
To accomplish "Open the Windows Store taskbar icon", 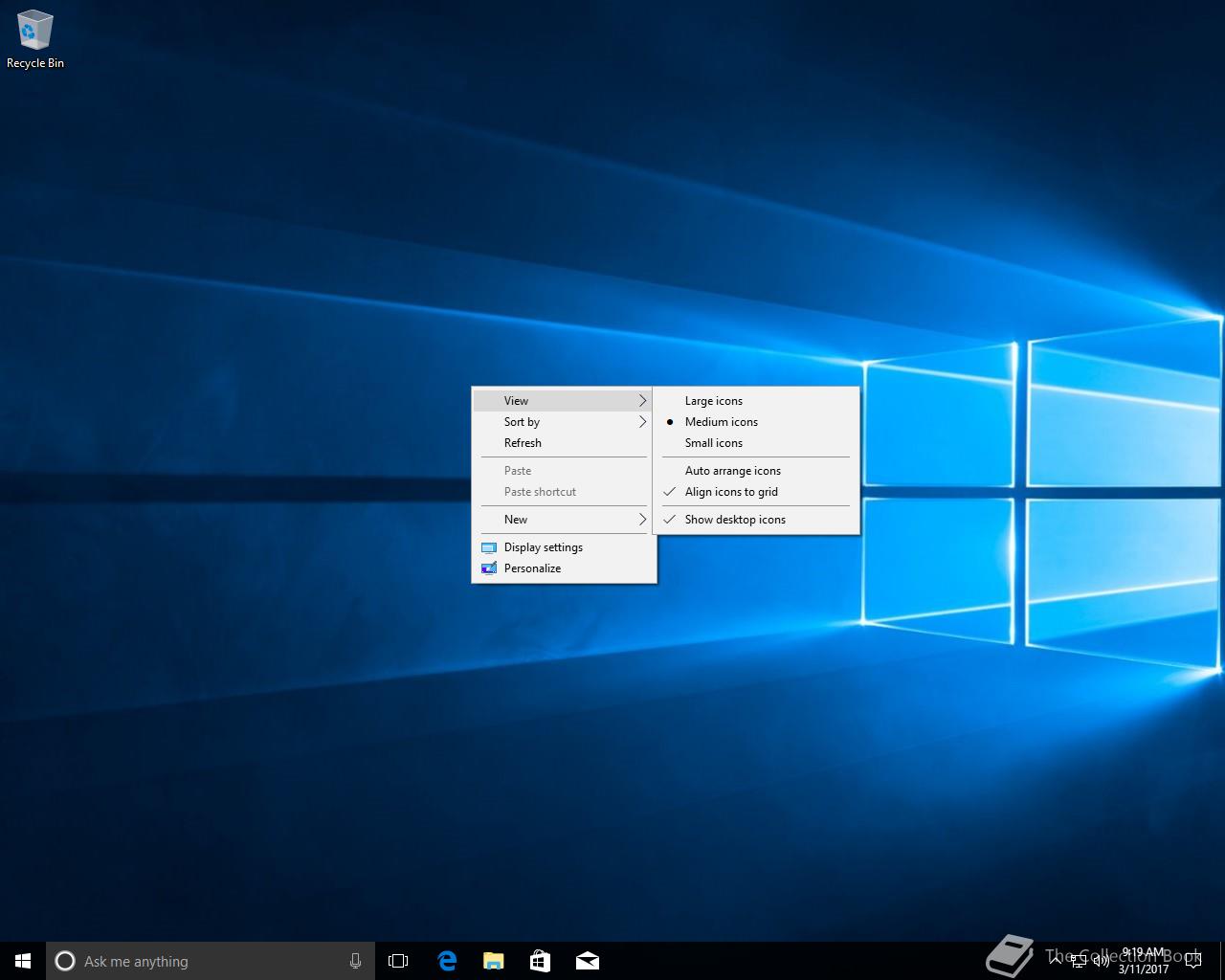I will pyautogui.click(x=540, y=961).
